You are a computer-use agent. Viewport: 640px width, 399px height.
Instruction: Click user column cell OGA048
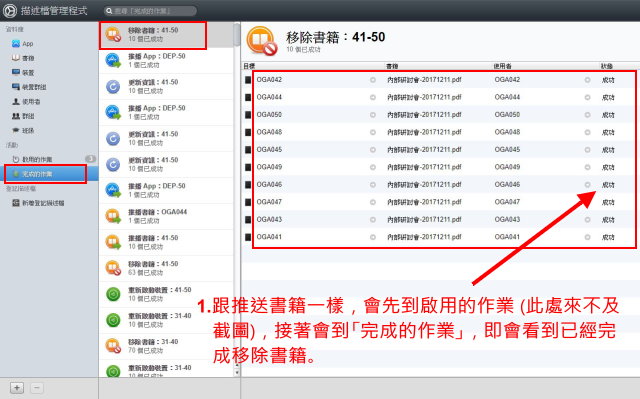[507, 132]
